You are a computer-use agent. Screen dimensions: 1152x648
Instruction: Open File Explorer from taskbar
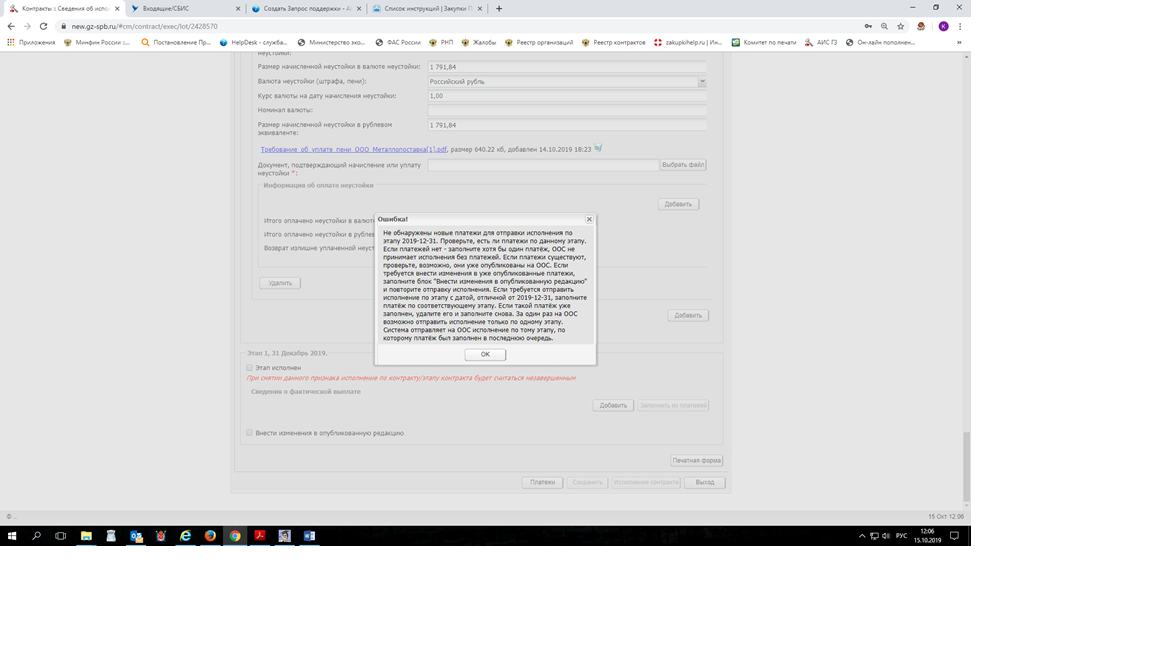(x=86, y=536)
